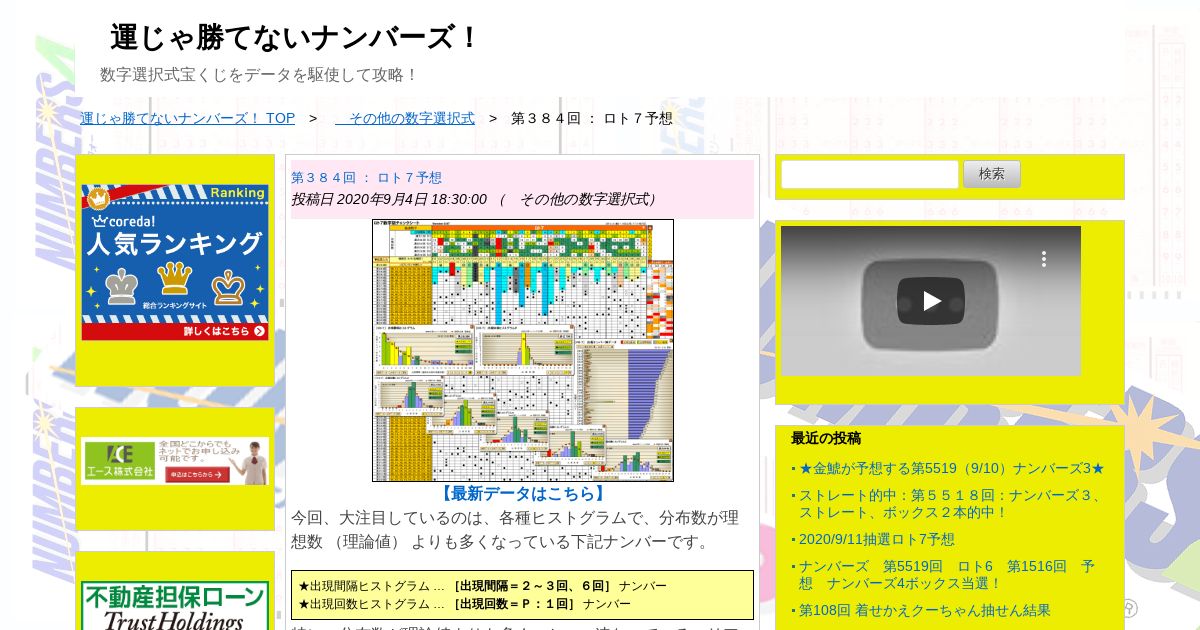Open the その他の数字選択式 breadcrumb link
The height and width of the screenshot is (630, 1200).
405,118
